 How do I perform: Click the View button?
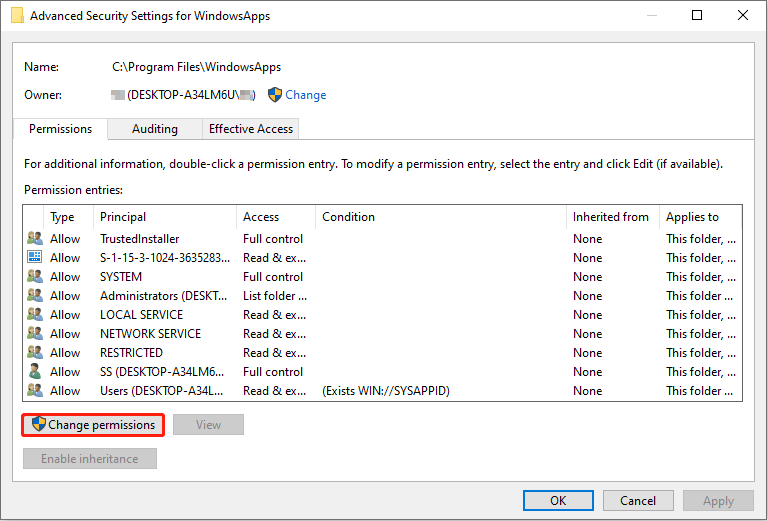pos(208,425)
